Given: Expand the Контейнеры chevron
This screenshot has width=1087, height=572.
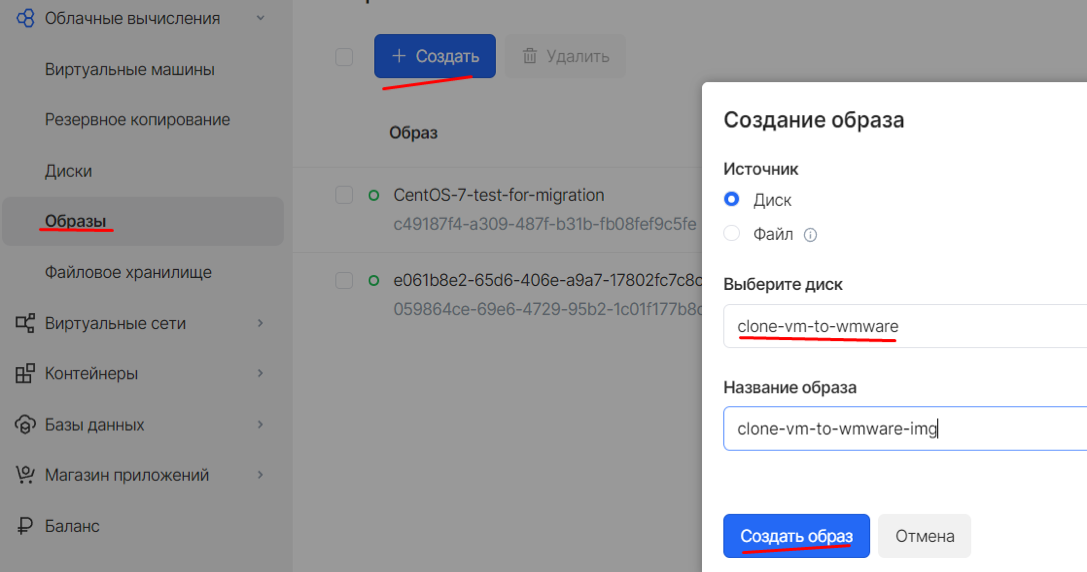Looking at the screenshot, I should 261,374.
